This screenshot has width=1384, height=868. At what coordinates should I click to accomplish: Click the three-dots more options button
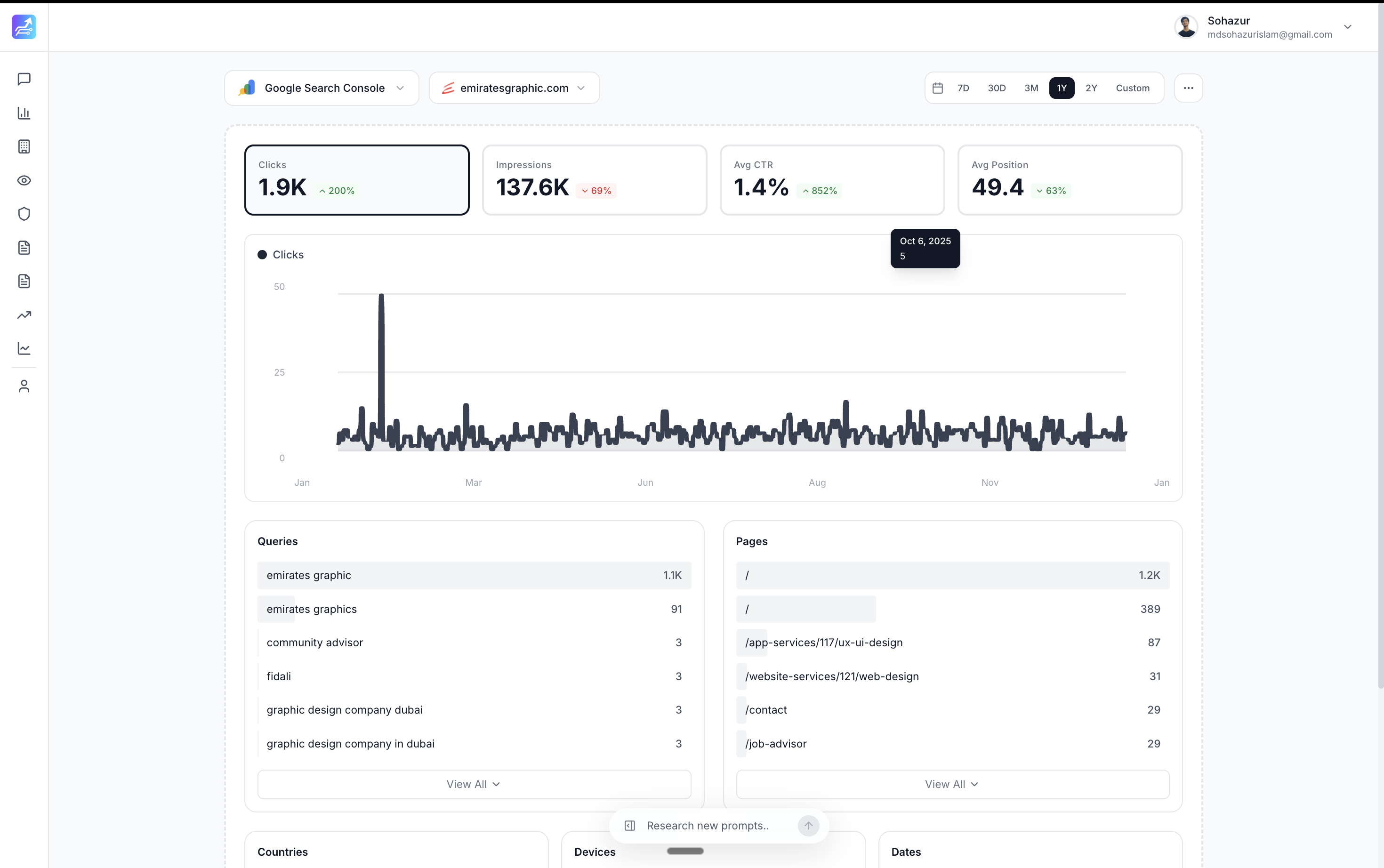1188,88
